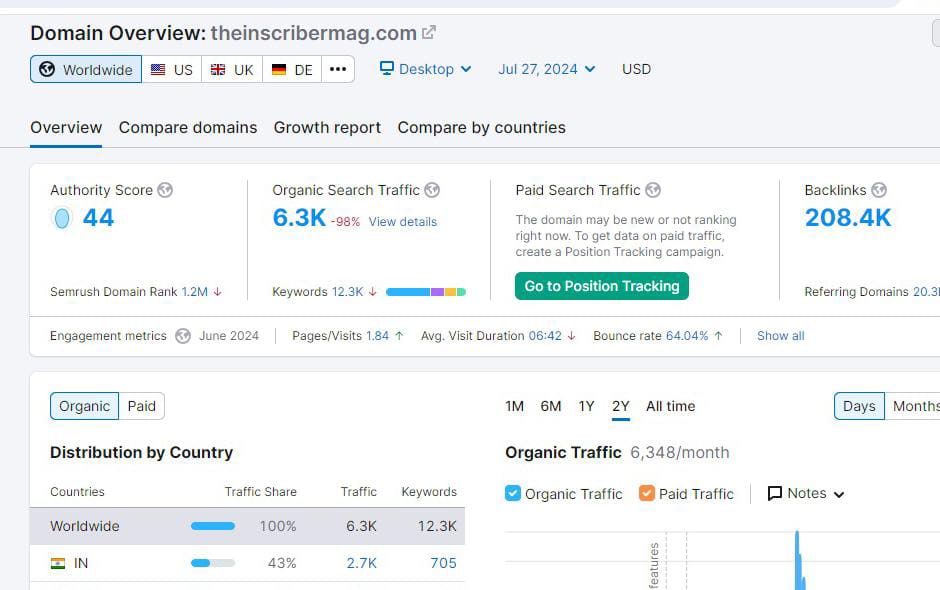940x590 pixels.
Task: Click the Keywords column header
Action: tap(429, 492)
